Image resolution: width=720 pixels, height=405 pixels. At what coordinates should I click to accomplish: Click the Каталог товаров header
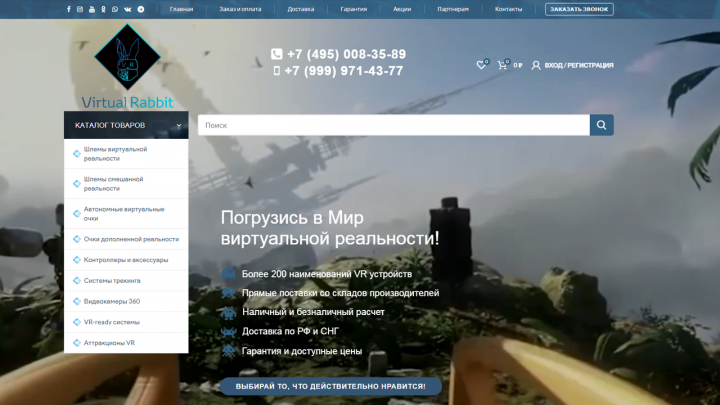(126, 125)
